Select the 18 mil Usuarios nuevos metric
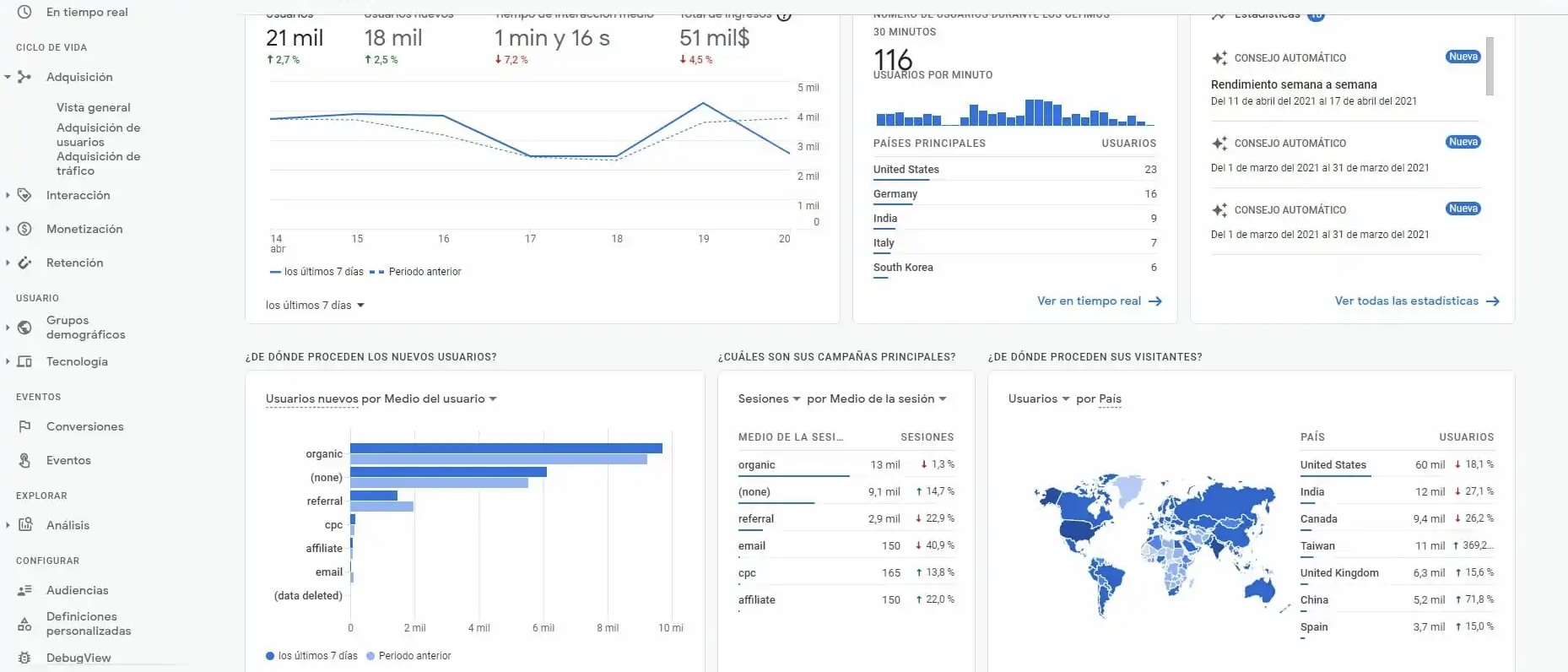This screenshot has height=672, width=1568. [393, 38]
